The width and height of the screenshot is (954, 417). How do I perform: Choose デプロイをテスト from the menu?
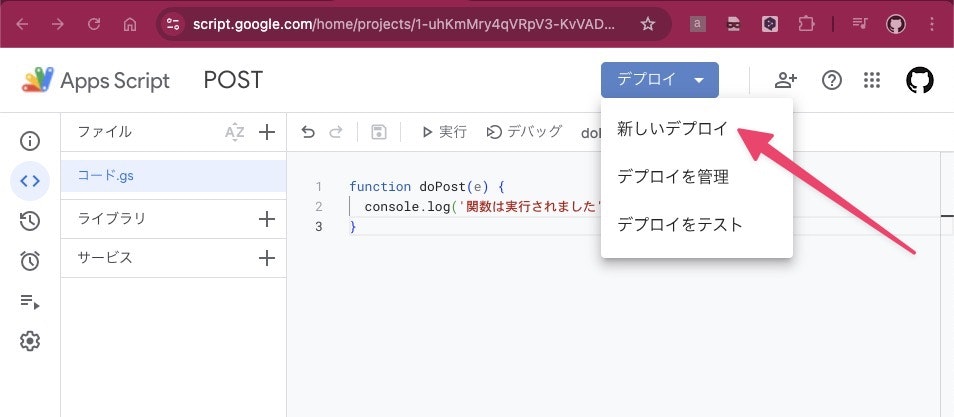click(x=697, y=225)
